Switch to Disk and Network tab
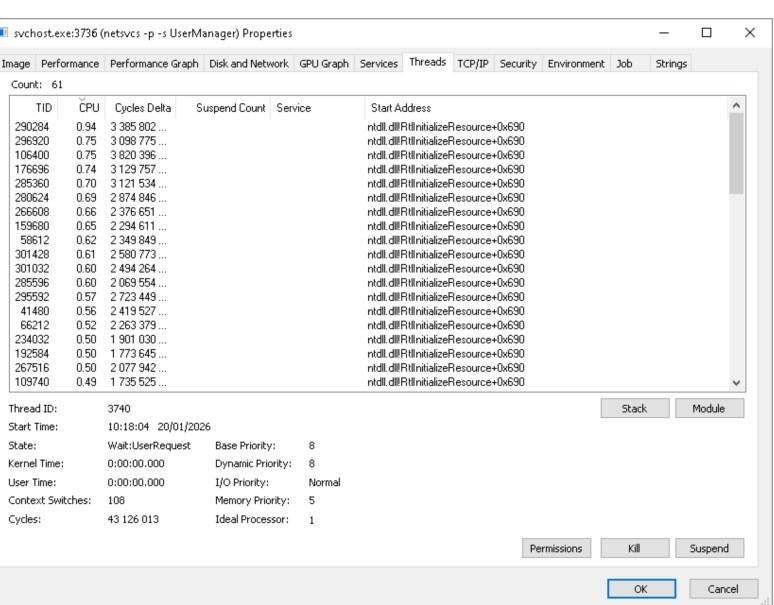This screenshot has height=605, width=774. 249,64
